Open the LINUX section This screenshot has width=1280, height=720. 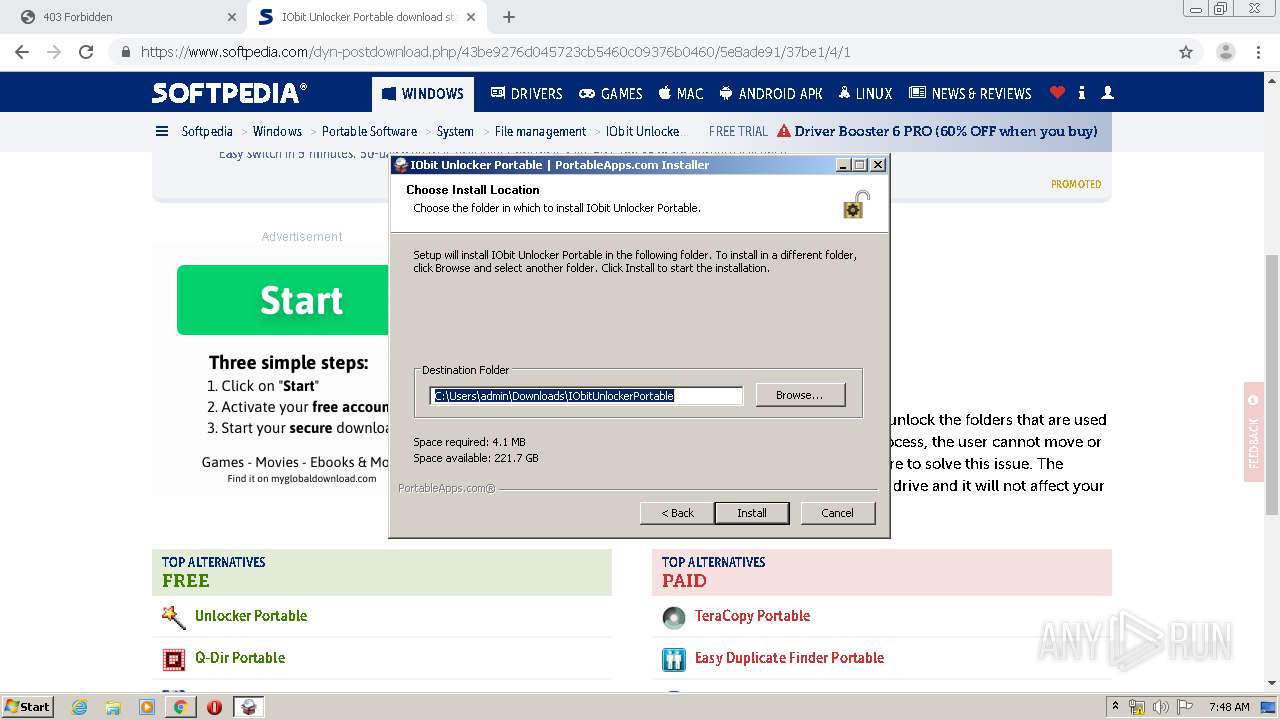[x=866, y=94]
